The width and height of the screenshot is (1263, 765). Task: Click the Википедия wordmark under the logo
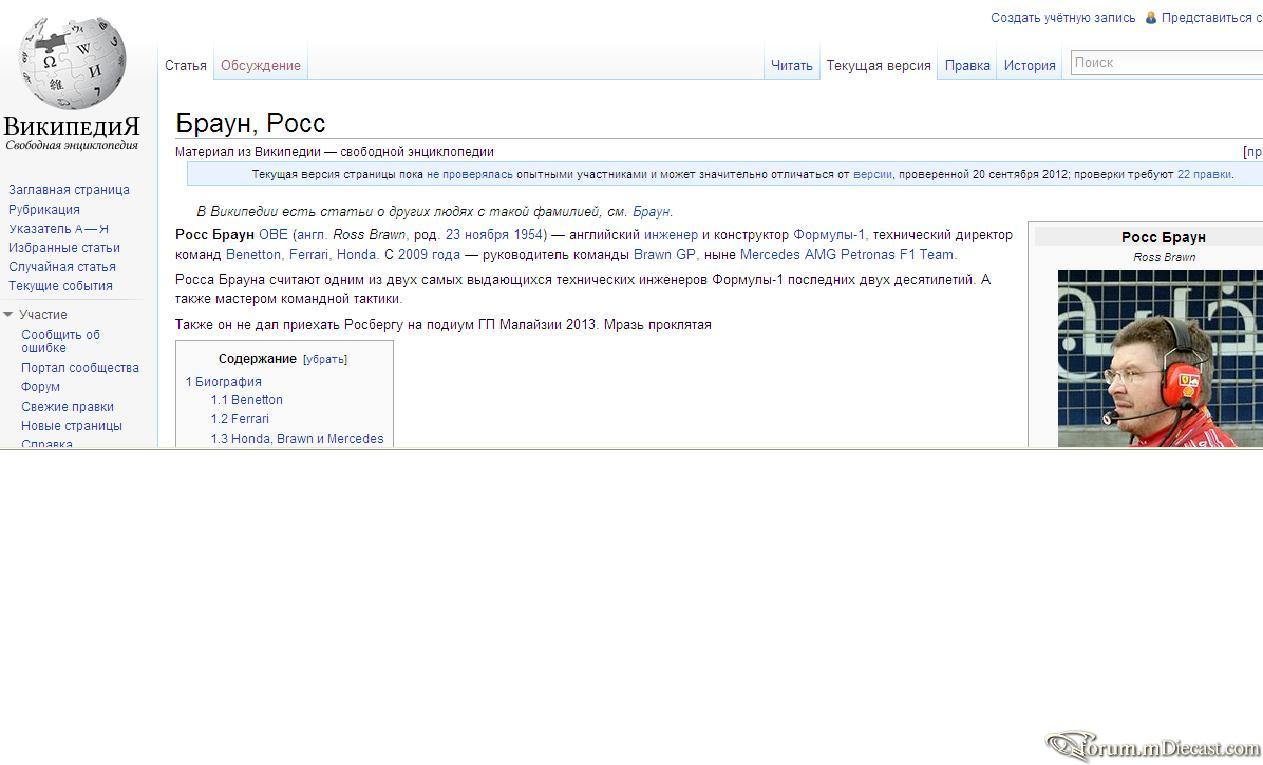pos(71,127)
